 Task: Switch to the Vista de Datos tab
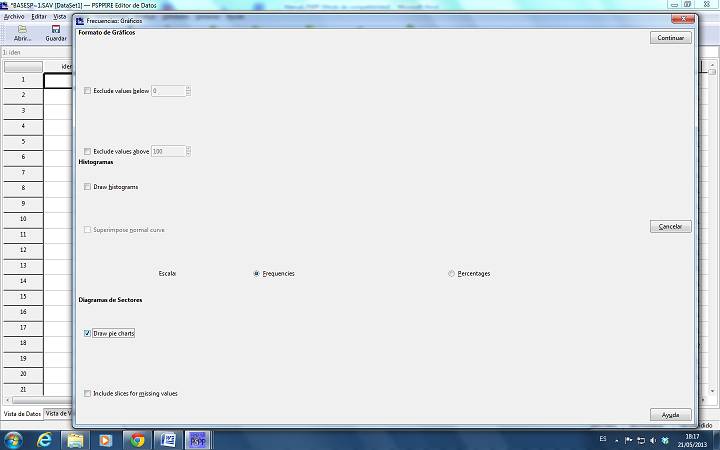(21, 413)
